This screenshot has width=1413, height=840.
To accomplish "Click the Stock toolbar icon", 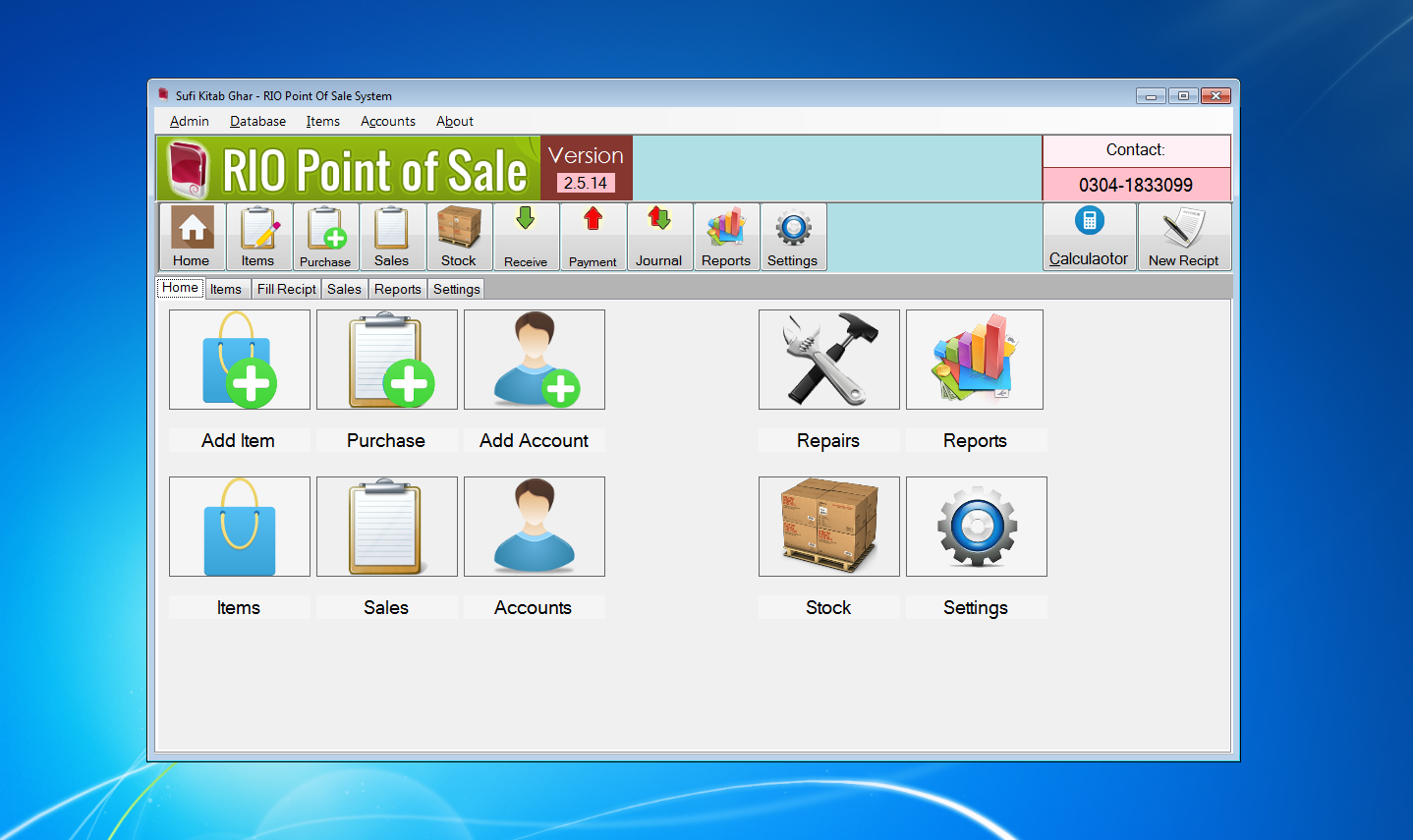I will point(459,236).
